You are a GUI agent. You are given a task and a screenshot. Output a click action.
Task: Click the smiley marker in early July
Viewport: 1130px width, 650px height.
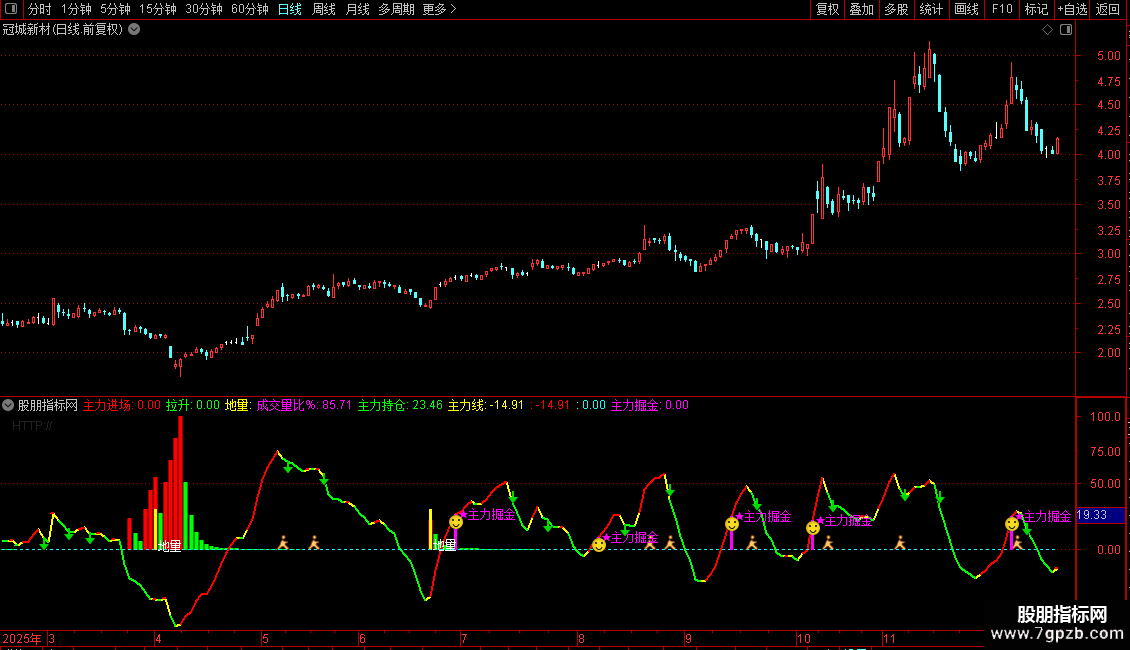coord(456,521)
